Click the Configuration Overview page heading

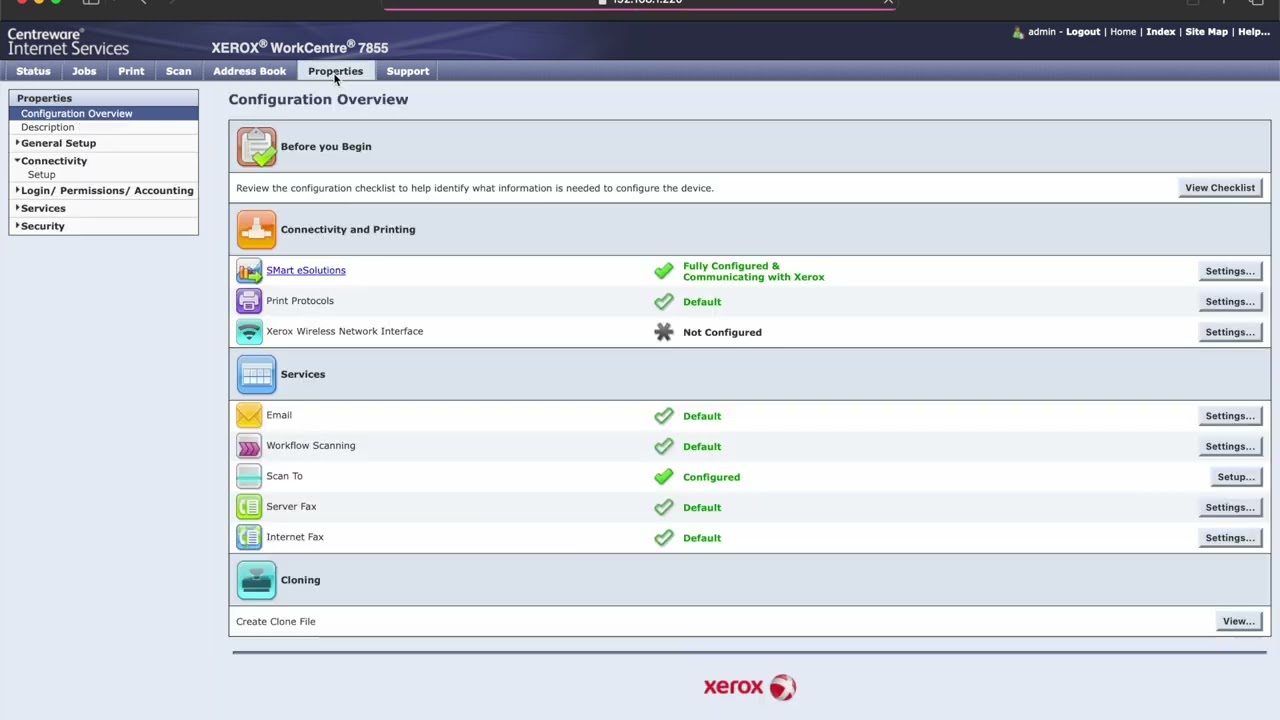click(318, 99)
